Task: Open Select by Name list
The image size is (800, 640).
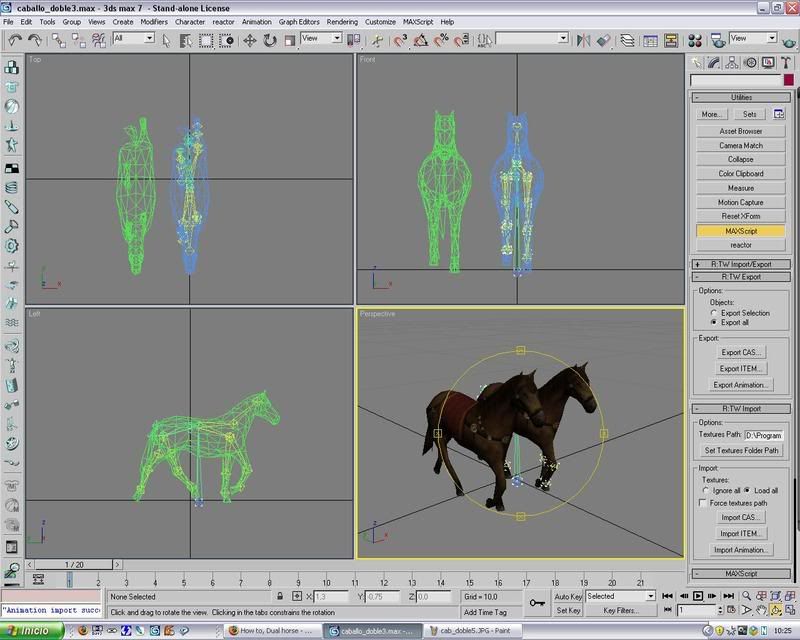Action: (185, 41)
